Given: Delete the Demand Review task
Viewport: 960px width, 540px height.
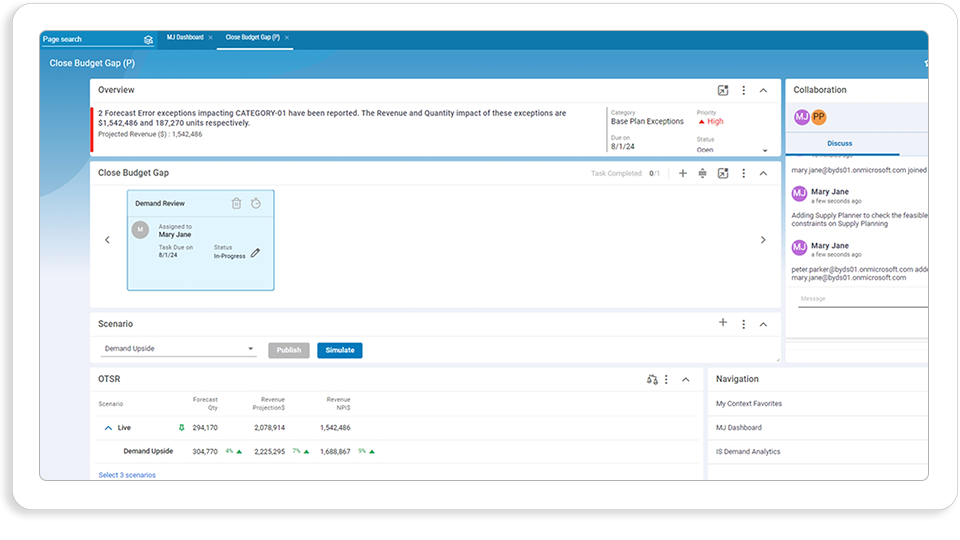Looking at the screenshot, I should pos(236,203).
